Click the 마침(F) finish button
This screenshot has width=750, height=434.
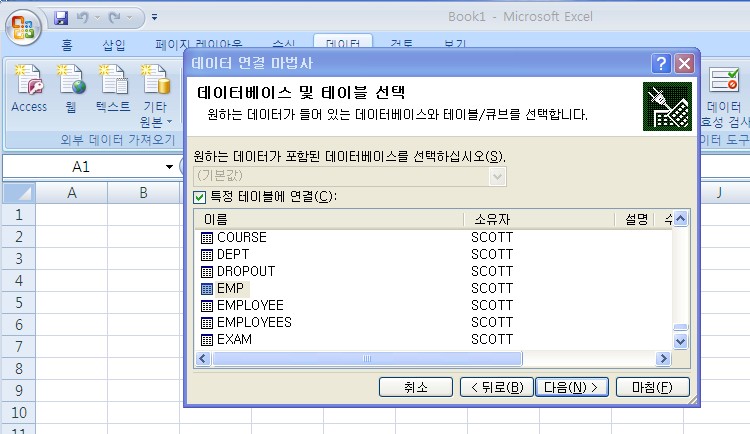(652, 387)
